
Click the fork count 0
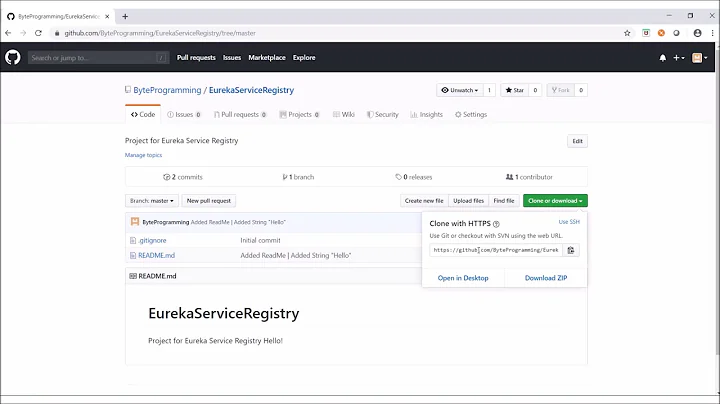point(581,90)
